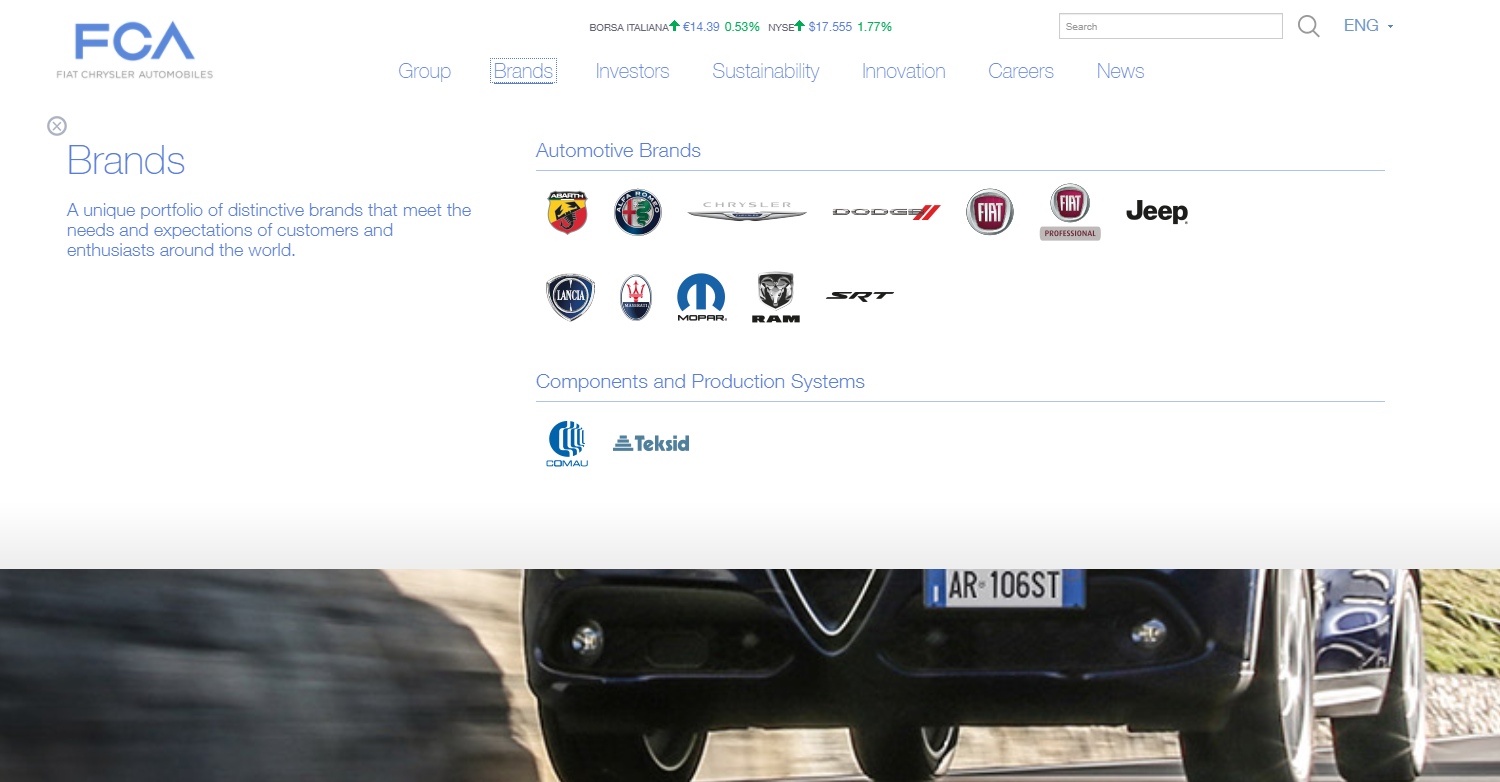
Task: Open the Innovation menu
Action: click(903, 71)
